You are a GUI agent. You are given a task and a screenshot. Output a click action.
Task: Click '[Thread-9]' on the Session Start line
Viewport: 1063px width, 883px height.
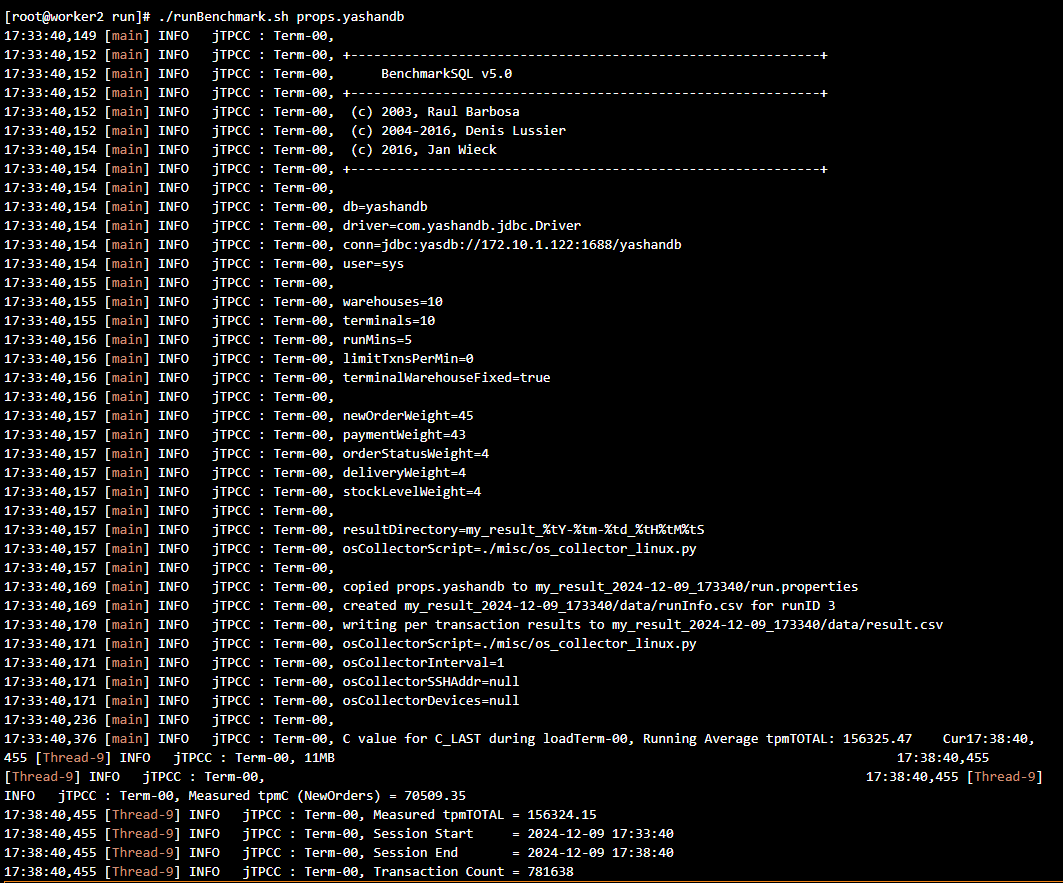(143, 833)
